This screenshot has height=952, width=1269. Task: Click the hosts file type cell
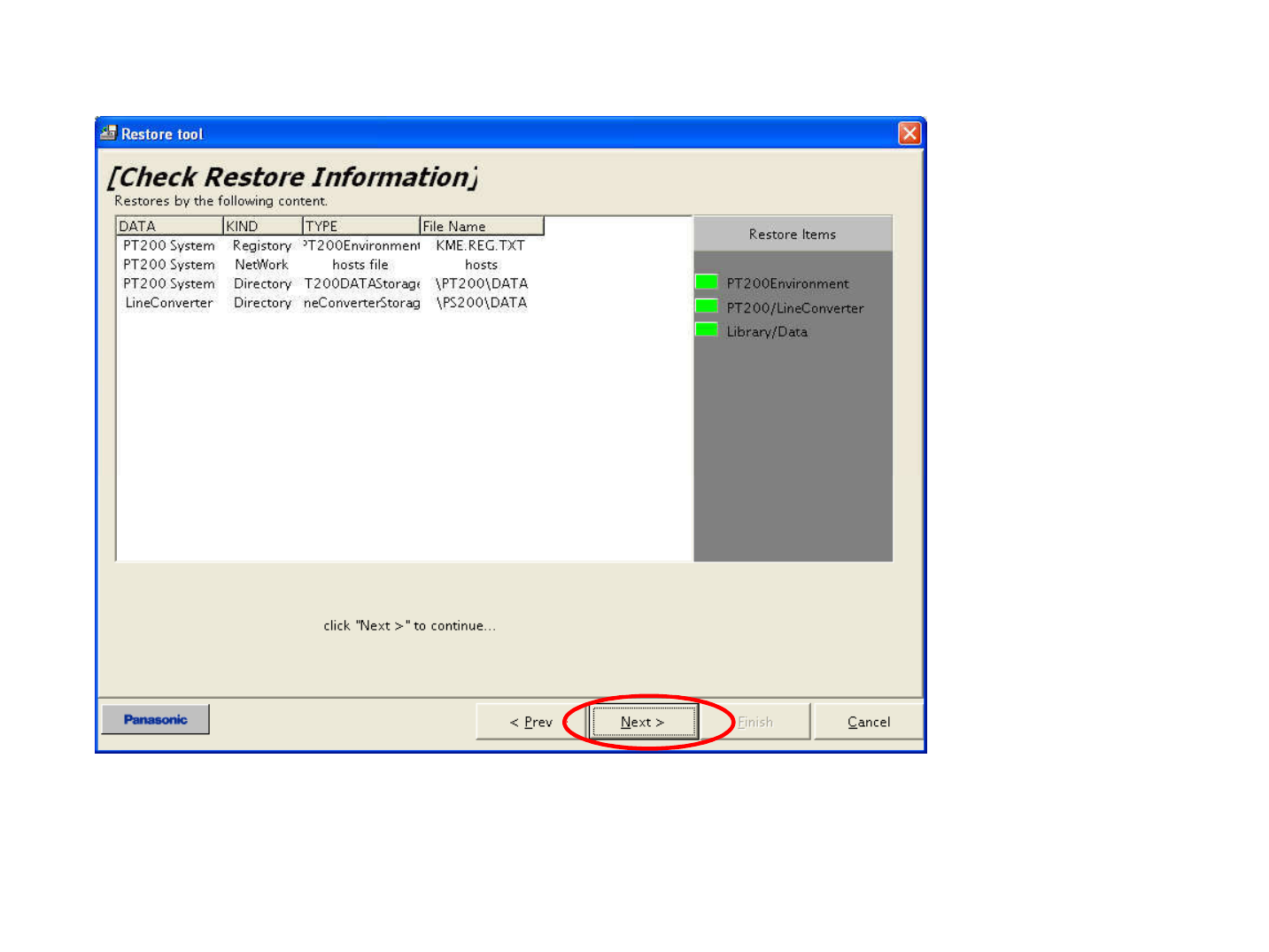360,265
